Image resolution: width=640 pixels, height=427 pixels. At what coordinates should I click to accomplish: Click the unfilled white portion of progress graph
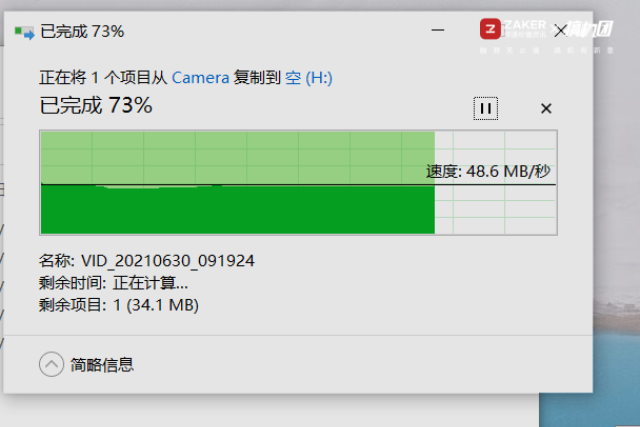pyautogui.click(x=496, y=210)
